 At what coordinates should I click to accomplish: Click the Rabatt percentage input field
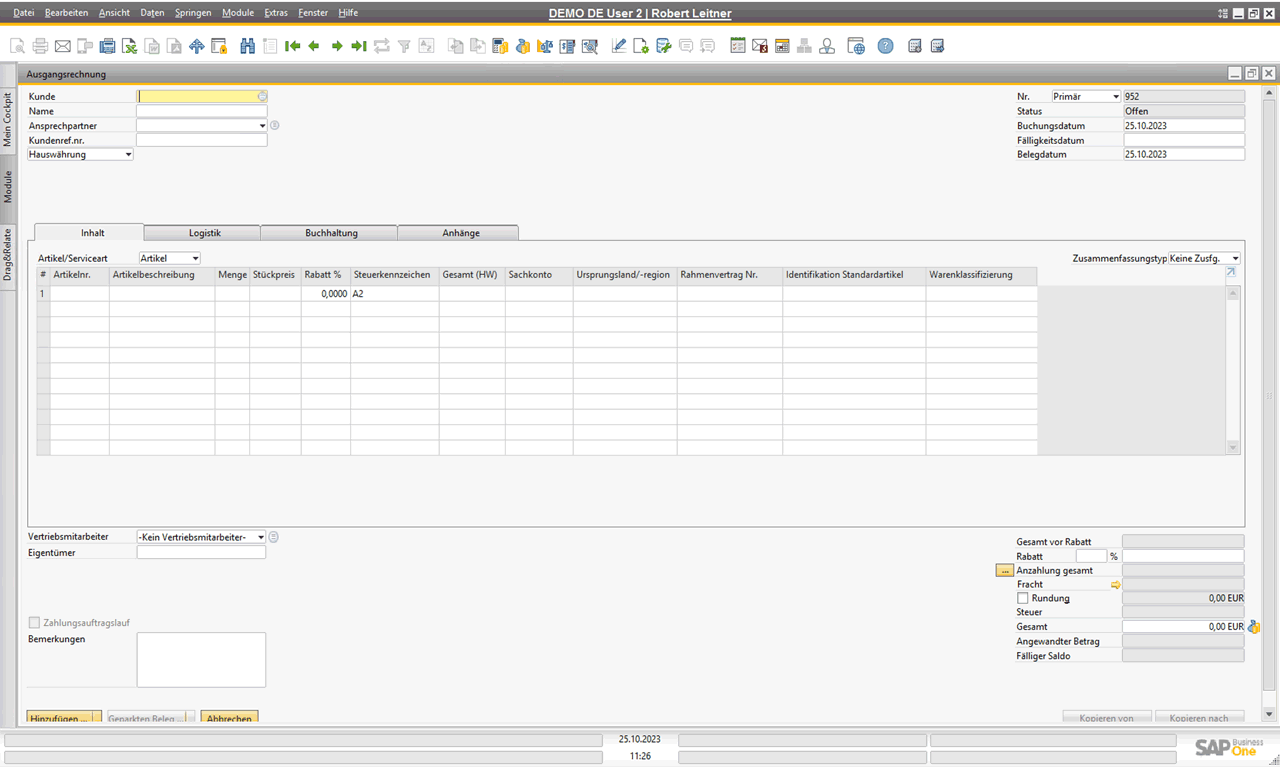pos(1091,556)
